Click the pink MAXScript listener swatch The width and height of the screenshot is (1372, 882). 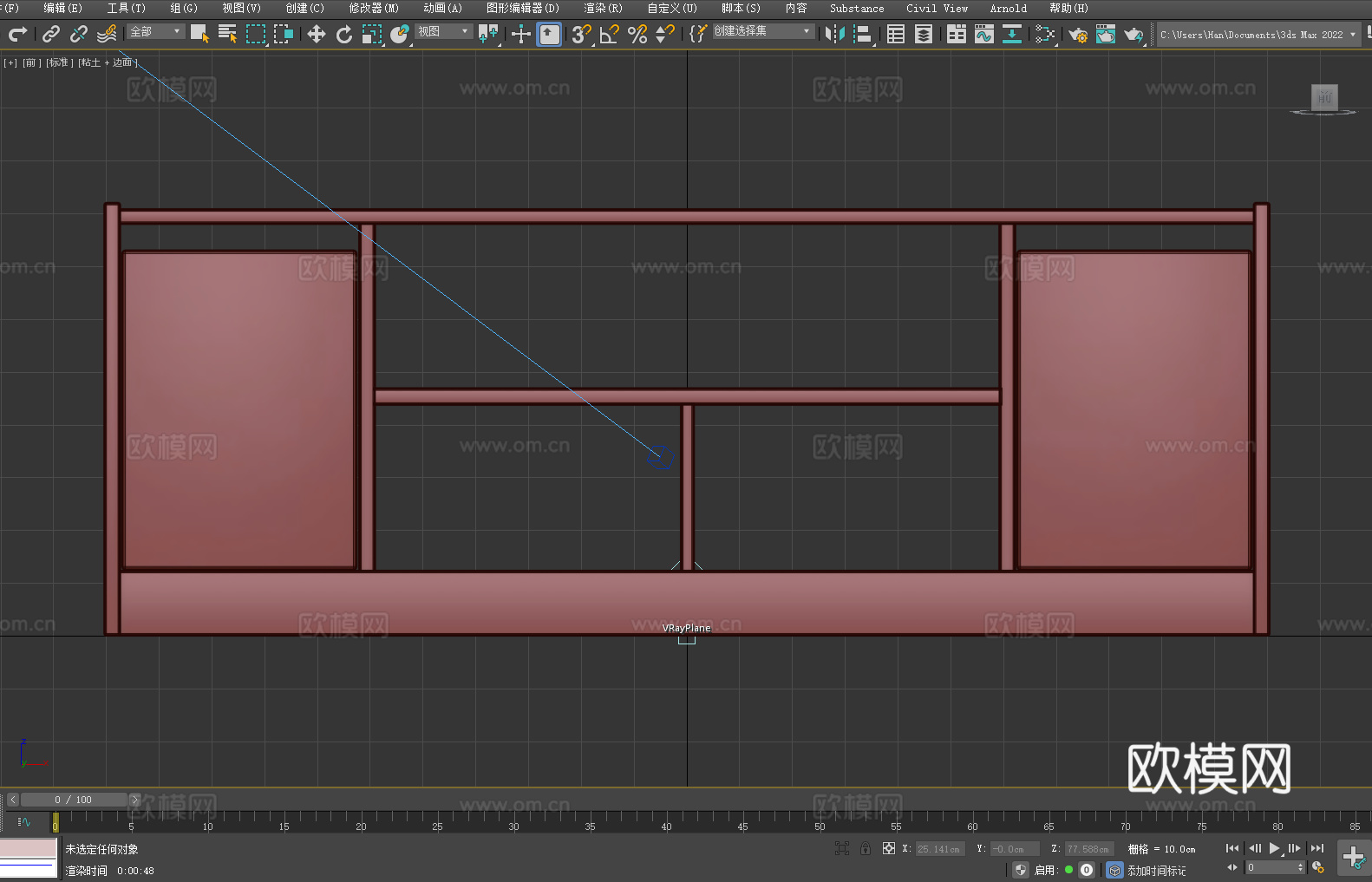click(29, 848)
